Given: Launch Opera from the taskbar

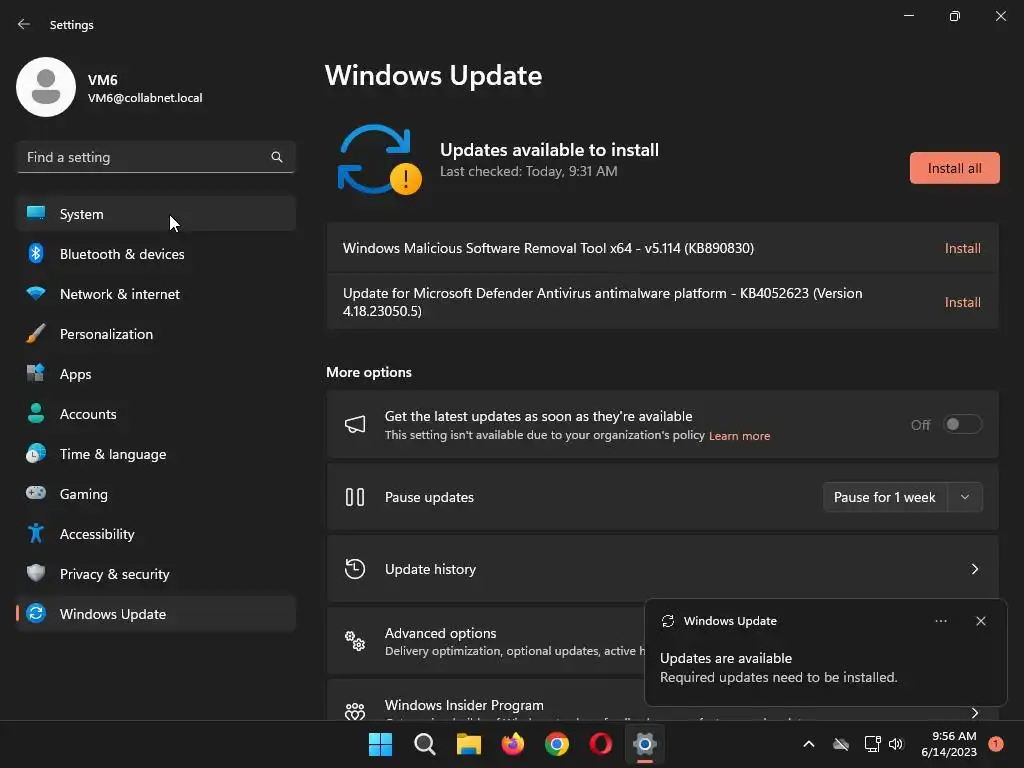Looking at the screenshot, I should (600, 744).
